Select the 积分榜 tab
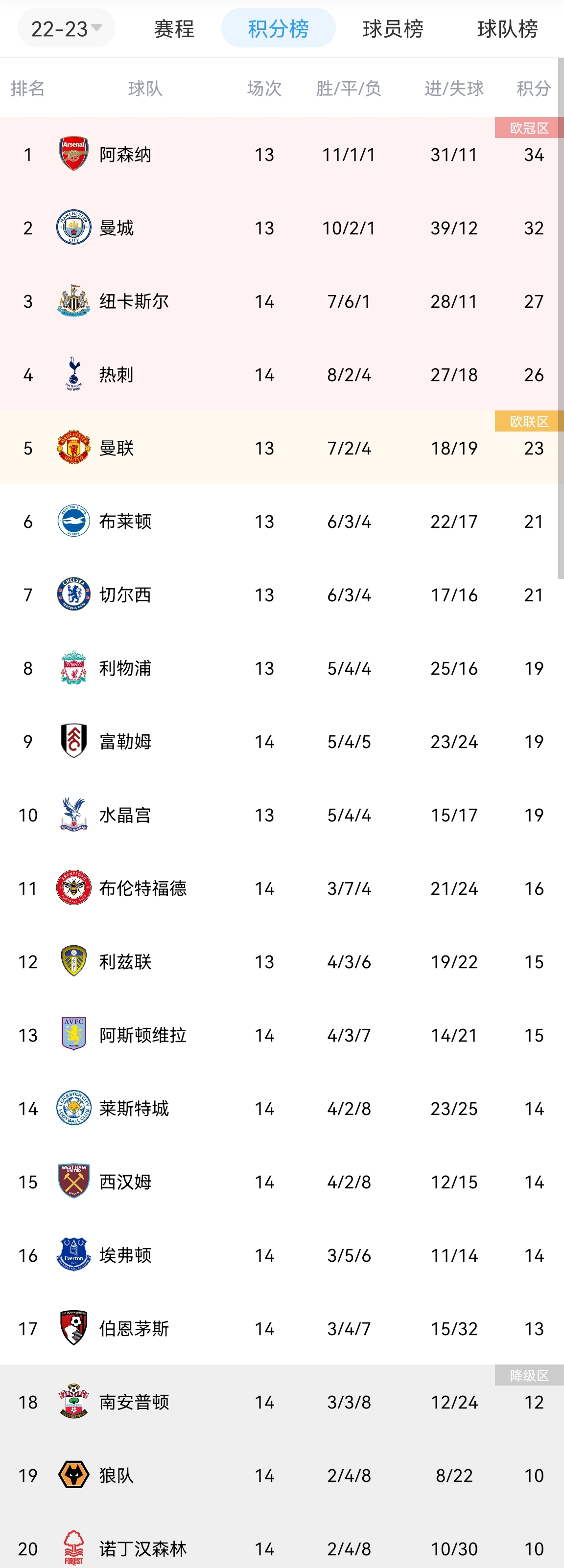 click(279, 28)
